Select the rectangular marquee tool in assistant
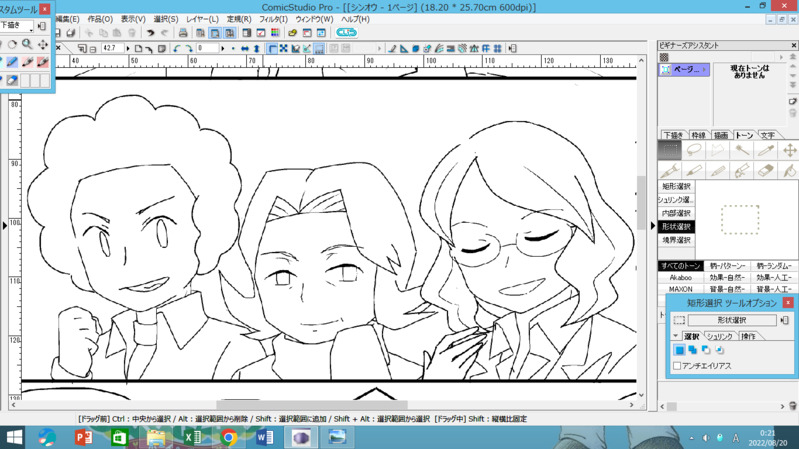The image size is (799, 449). pyautogui.click(x=670, y=150)
